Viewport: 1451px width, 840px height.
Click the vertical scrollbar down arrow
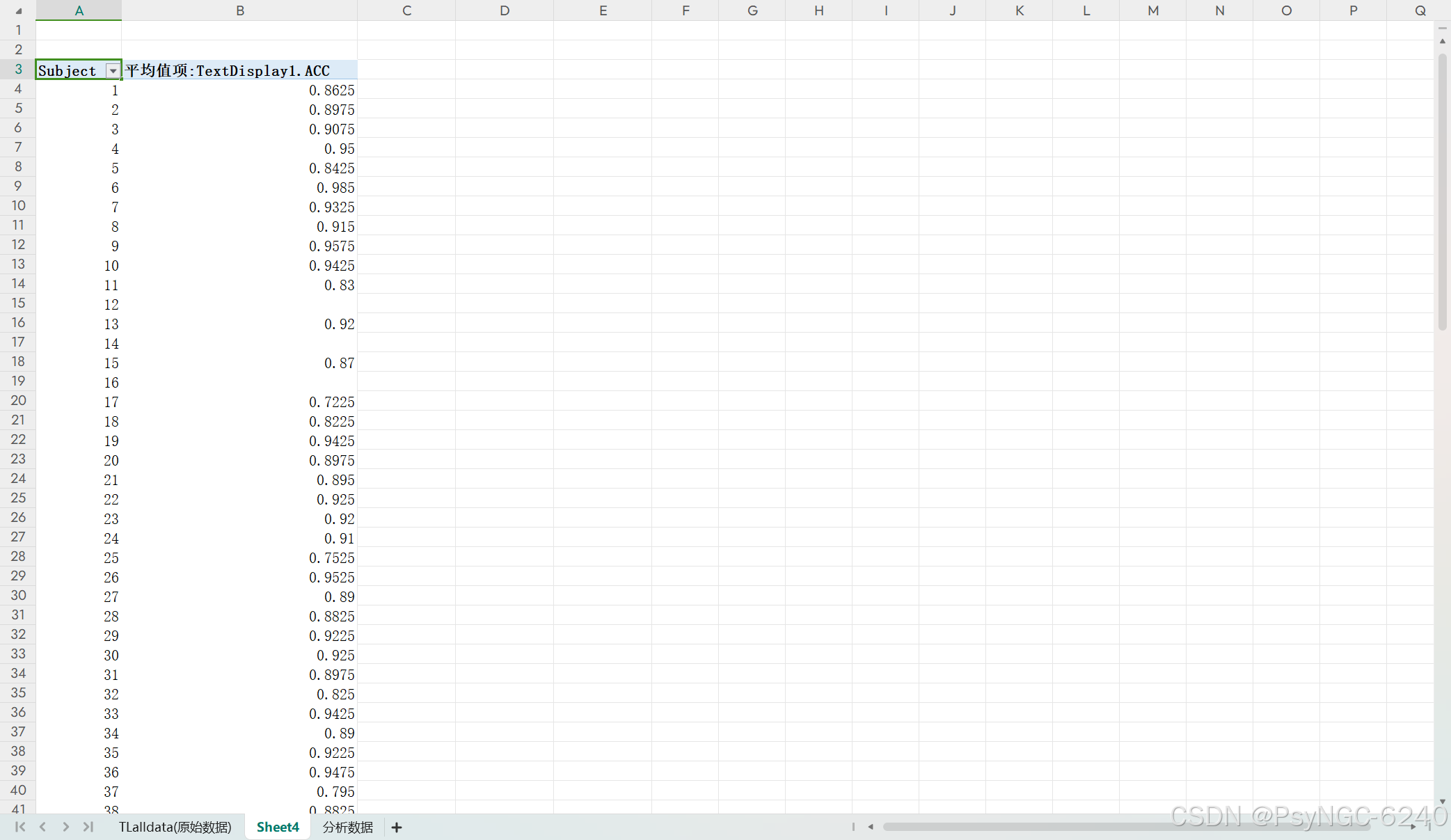pos(1443,802)
